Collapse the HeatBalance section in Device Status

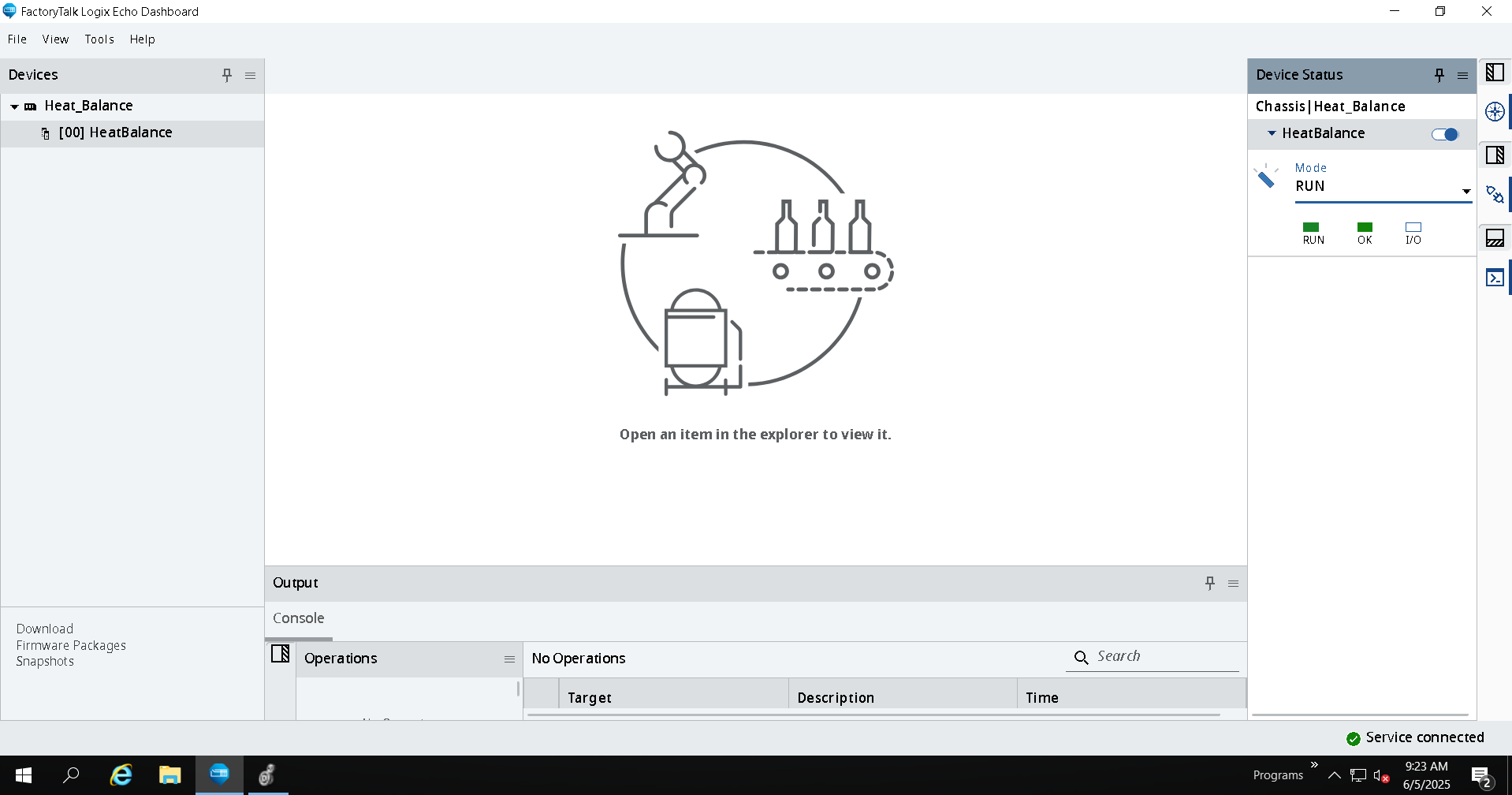coord(1271,133)
